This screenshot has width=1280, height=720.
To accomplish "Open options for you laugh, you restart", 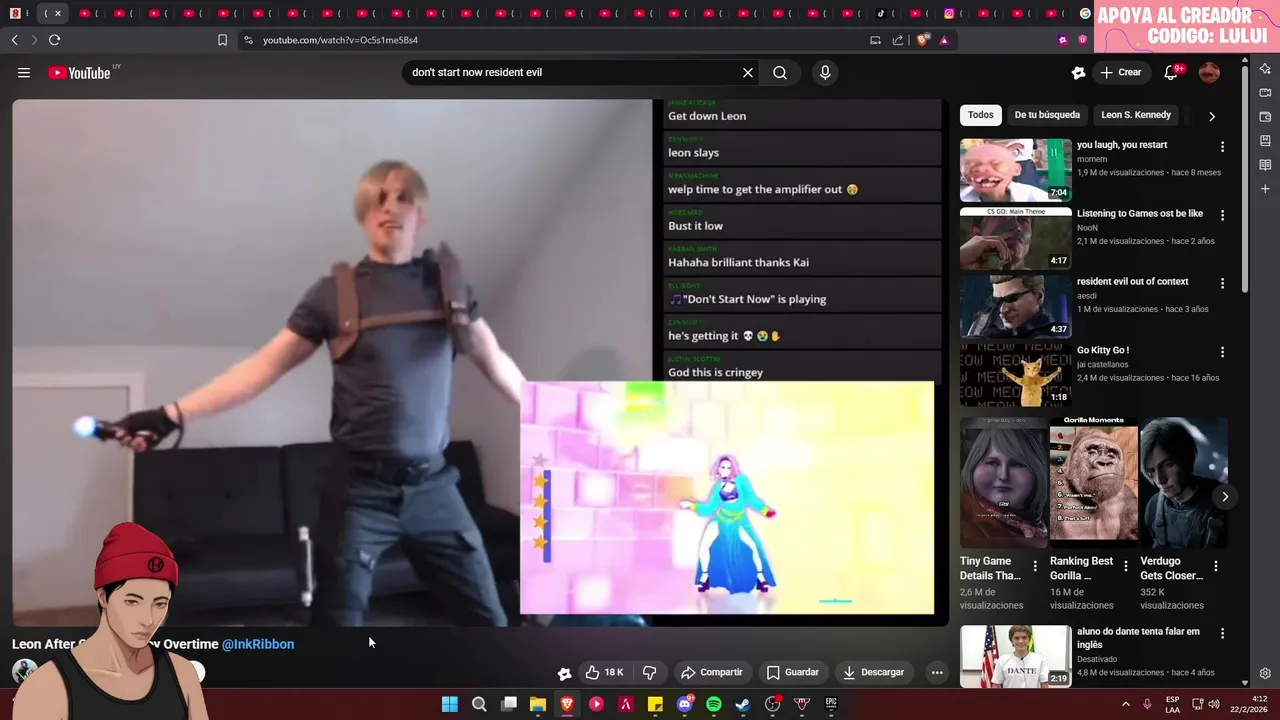I will pos(1222,147).
